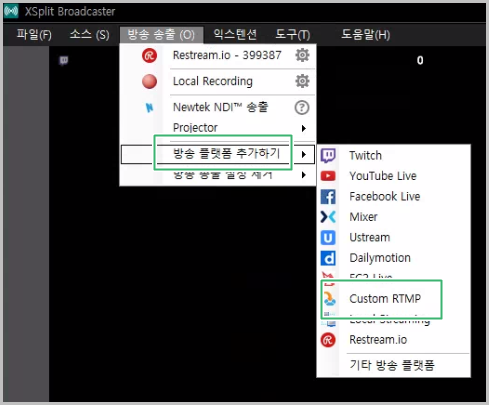Viewport: 489px width, 405px height.
Task: Click the Ustream U icon
Action: point(328,238)
